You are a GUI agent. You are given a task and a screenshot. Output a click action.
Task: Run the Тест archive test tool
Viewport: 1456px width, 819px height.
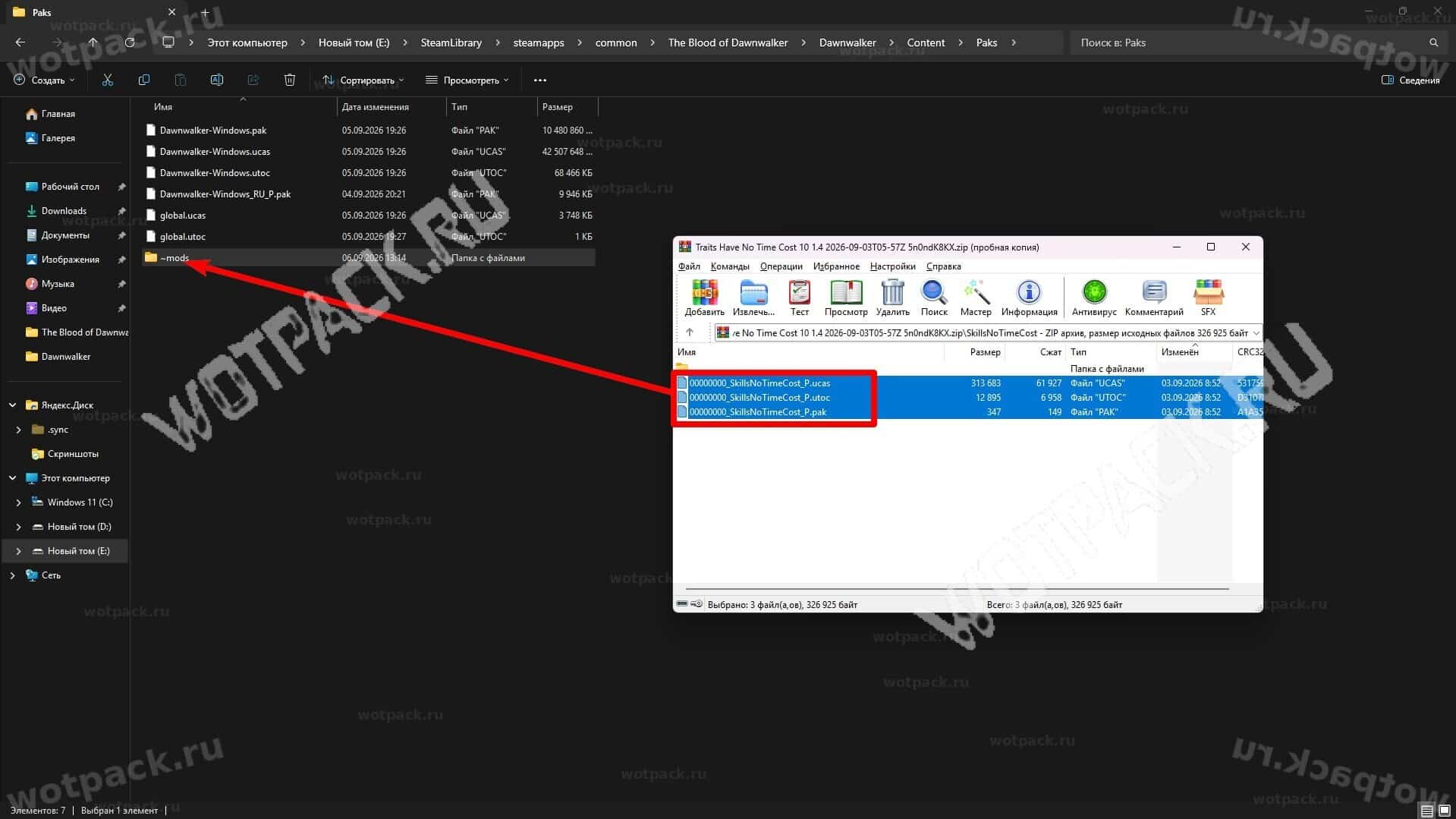799,292
